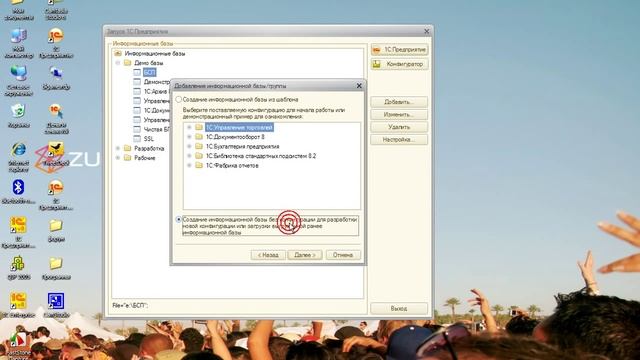Expand the Разработка tree group
This screenshot has width=640, height=360.
coord(118,148)
